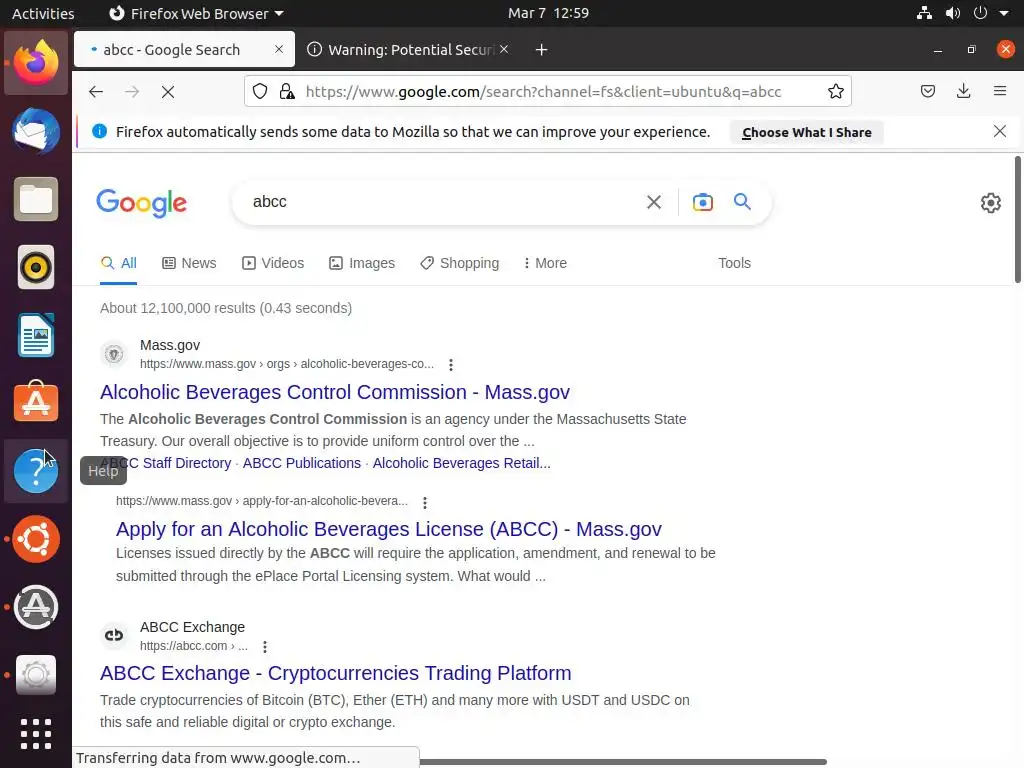
Task: Open options dots for apply-for-an-alcoholic-beverages result
Action: click(x=425, y=502)
